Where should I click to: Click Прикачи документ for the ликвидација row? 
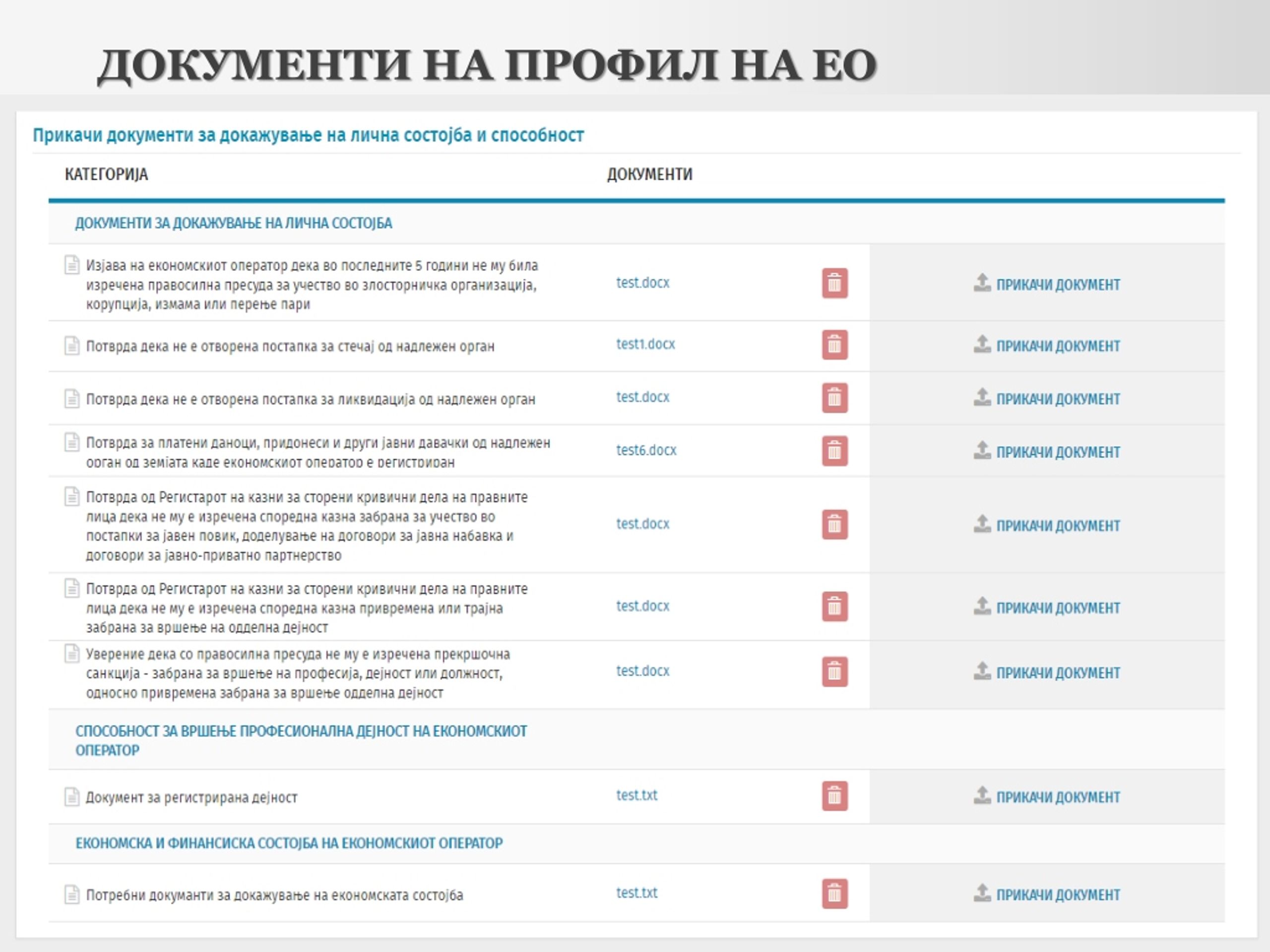click(1047, 398)
